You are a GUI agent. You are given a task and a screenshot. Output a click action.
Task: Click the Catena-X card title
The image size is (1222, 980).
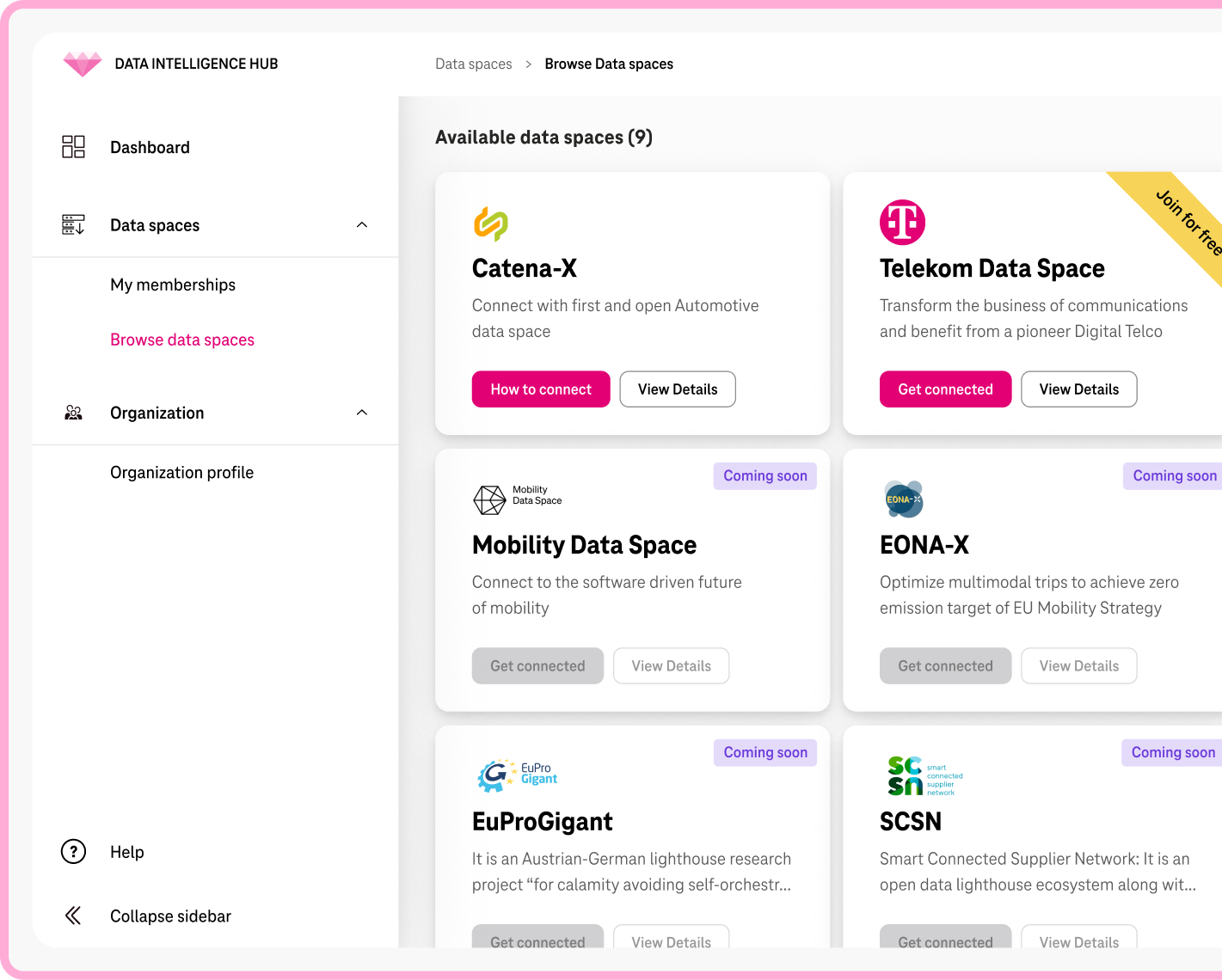(525, 269)
